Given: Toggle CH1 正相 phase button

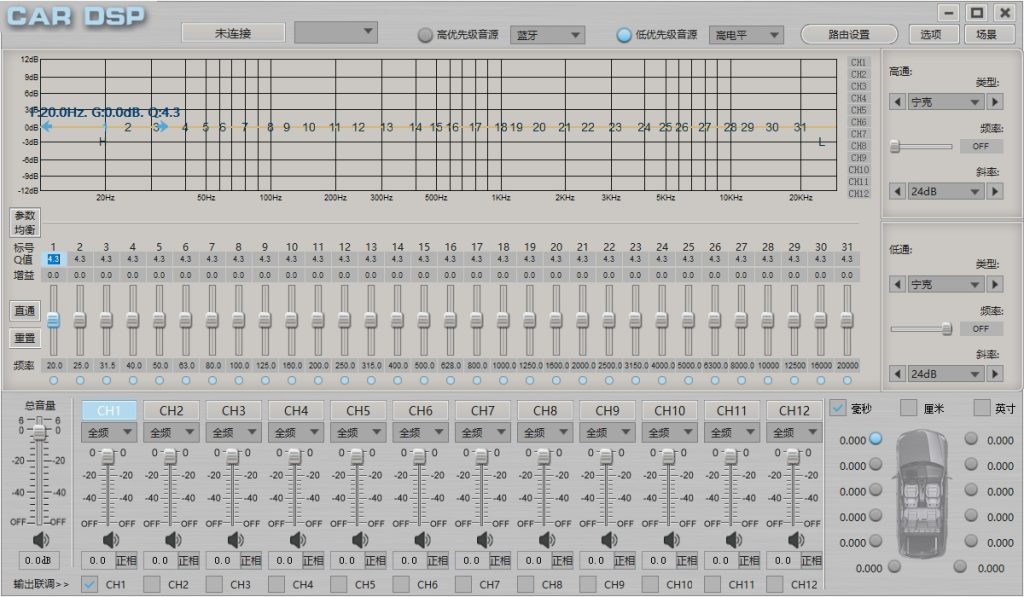Looking at the screenshot, I should [x=126, y=560].
